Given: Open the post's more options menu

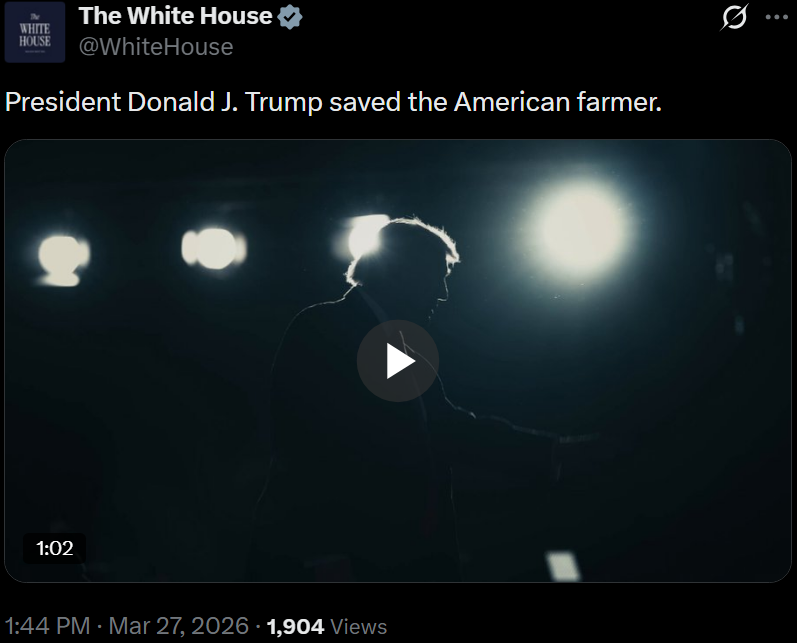Looking at the screenshot, I should pos(776,17).
